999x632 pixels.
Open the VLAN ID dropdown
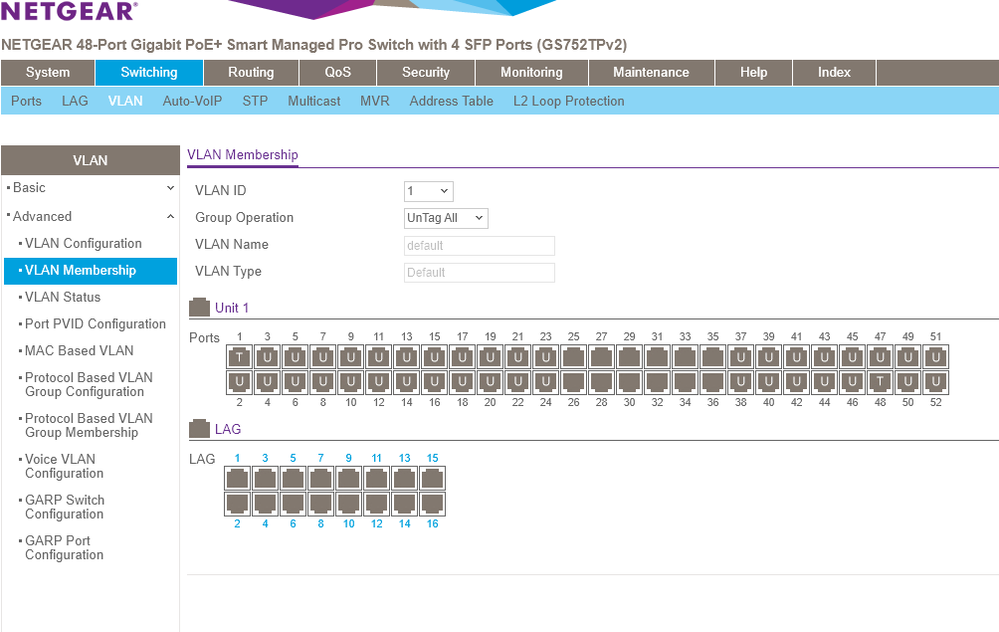tap(429, 191)
